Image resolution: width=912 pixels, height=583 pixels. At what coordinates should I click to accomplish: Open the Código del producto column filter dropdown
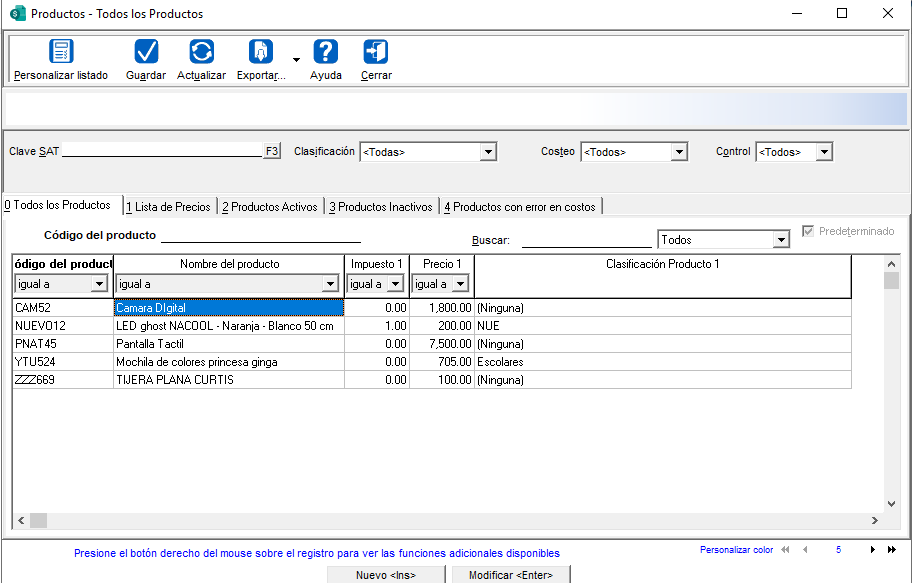tap(99, 284)
